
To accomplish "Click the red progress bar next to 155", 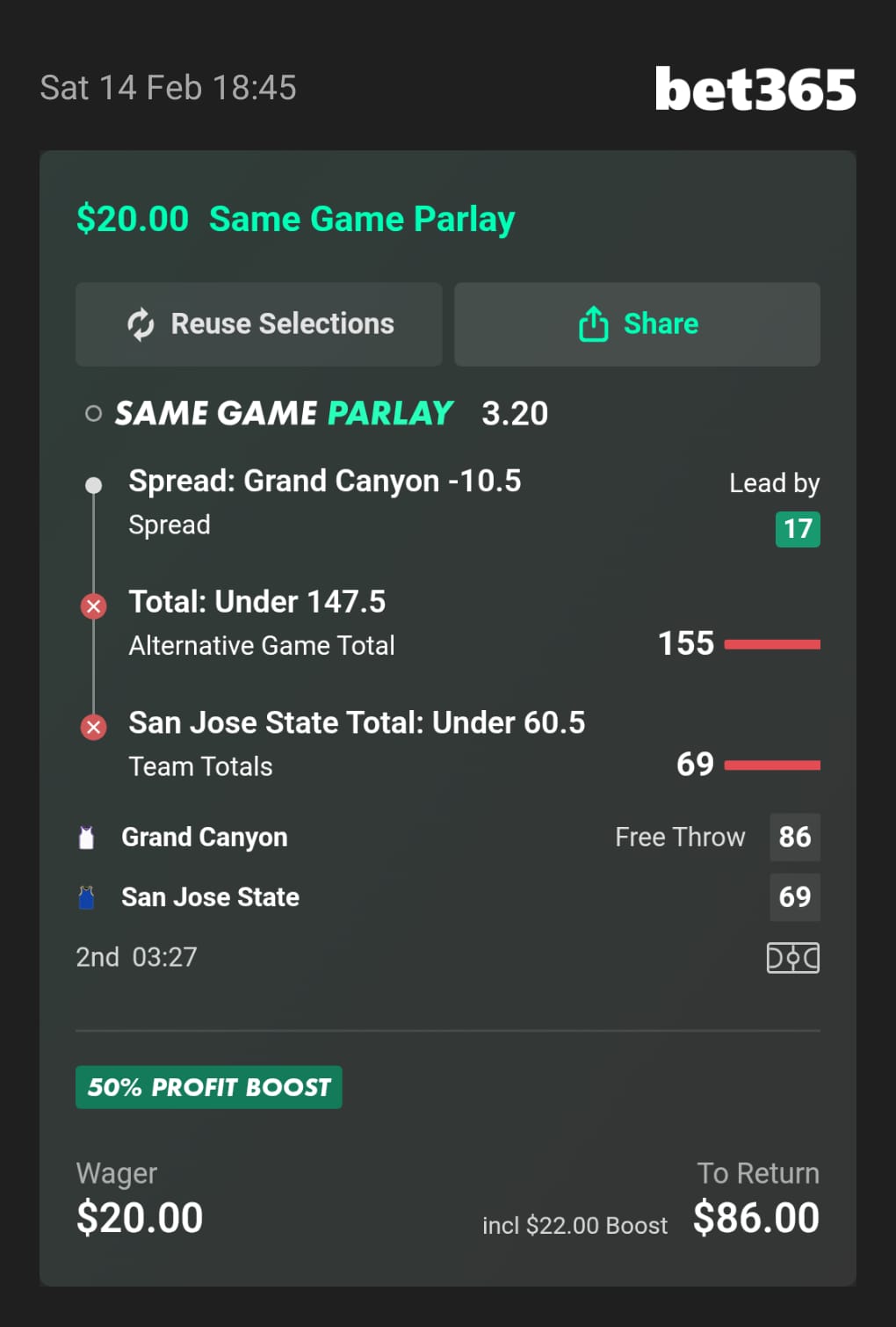I will pos(772,644).
